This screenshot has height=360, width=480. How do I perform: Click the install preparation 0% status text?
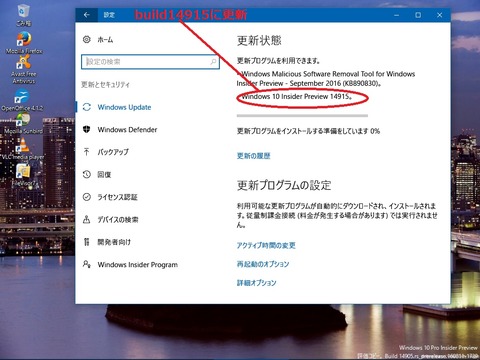[x=308, y=131]
